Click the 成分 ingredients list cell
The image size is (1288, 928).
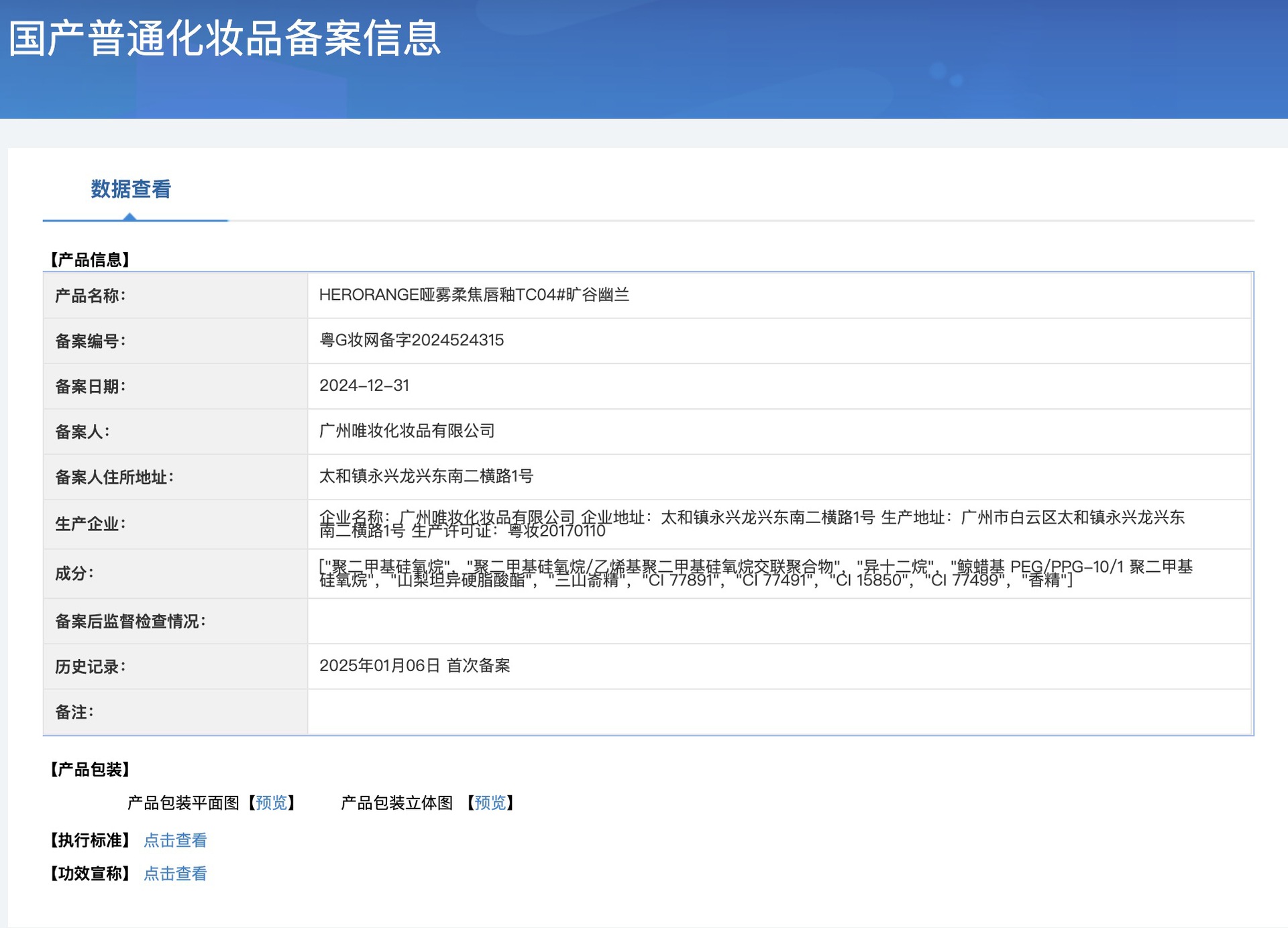780,574
